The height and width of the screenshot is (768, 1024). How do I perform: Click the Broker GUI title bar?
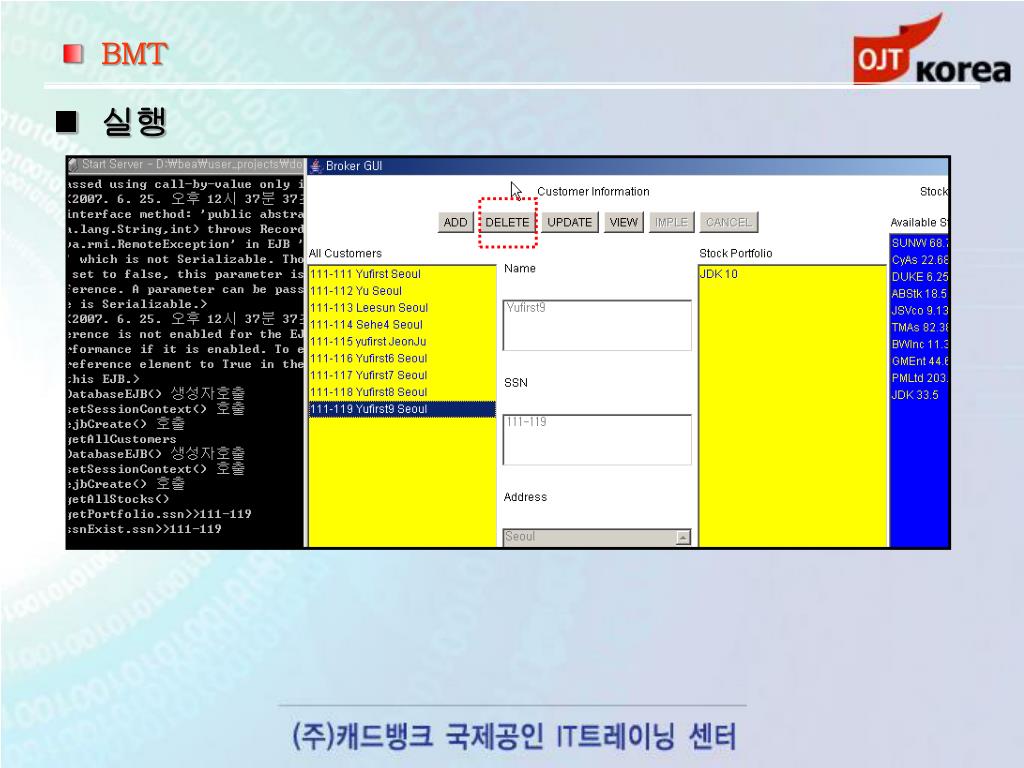click(628, 166)
